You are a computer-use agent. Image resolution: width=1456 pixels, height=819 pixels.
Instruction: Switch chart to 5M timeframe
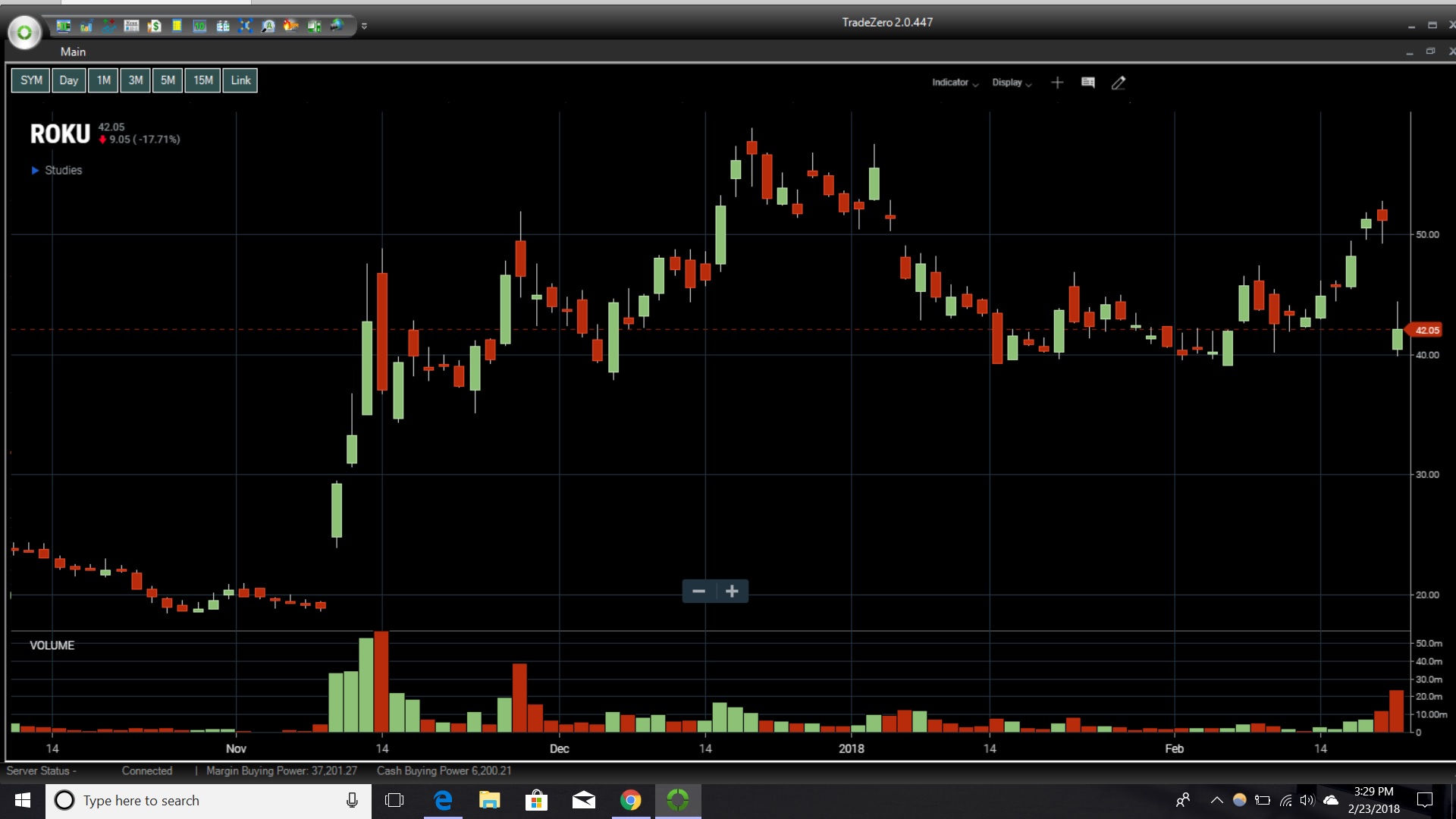click(x=168, y=80)
